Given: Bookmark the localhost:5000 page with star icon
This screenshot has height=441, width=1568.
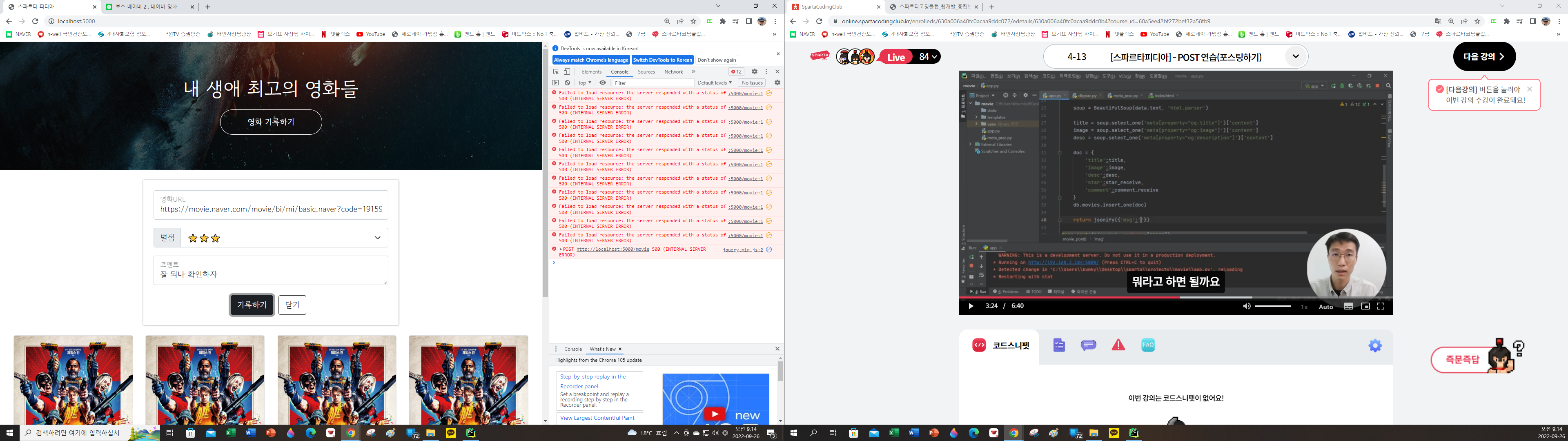Looking at the screenshot, I should click(x=693, y=21).
